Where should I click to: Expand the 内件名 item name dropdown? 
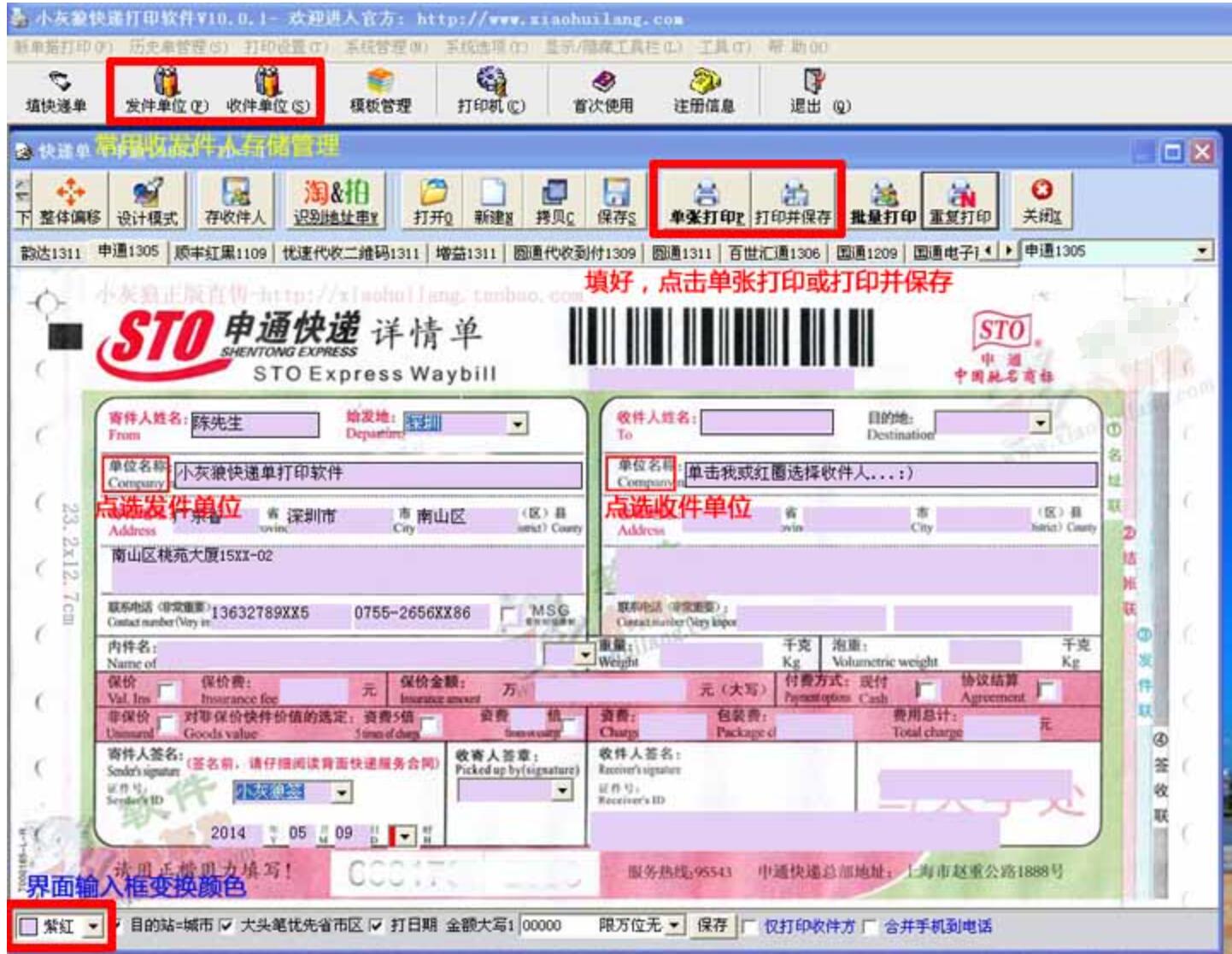coord(584,654)
